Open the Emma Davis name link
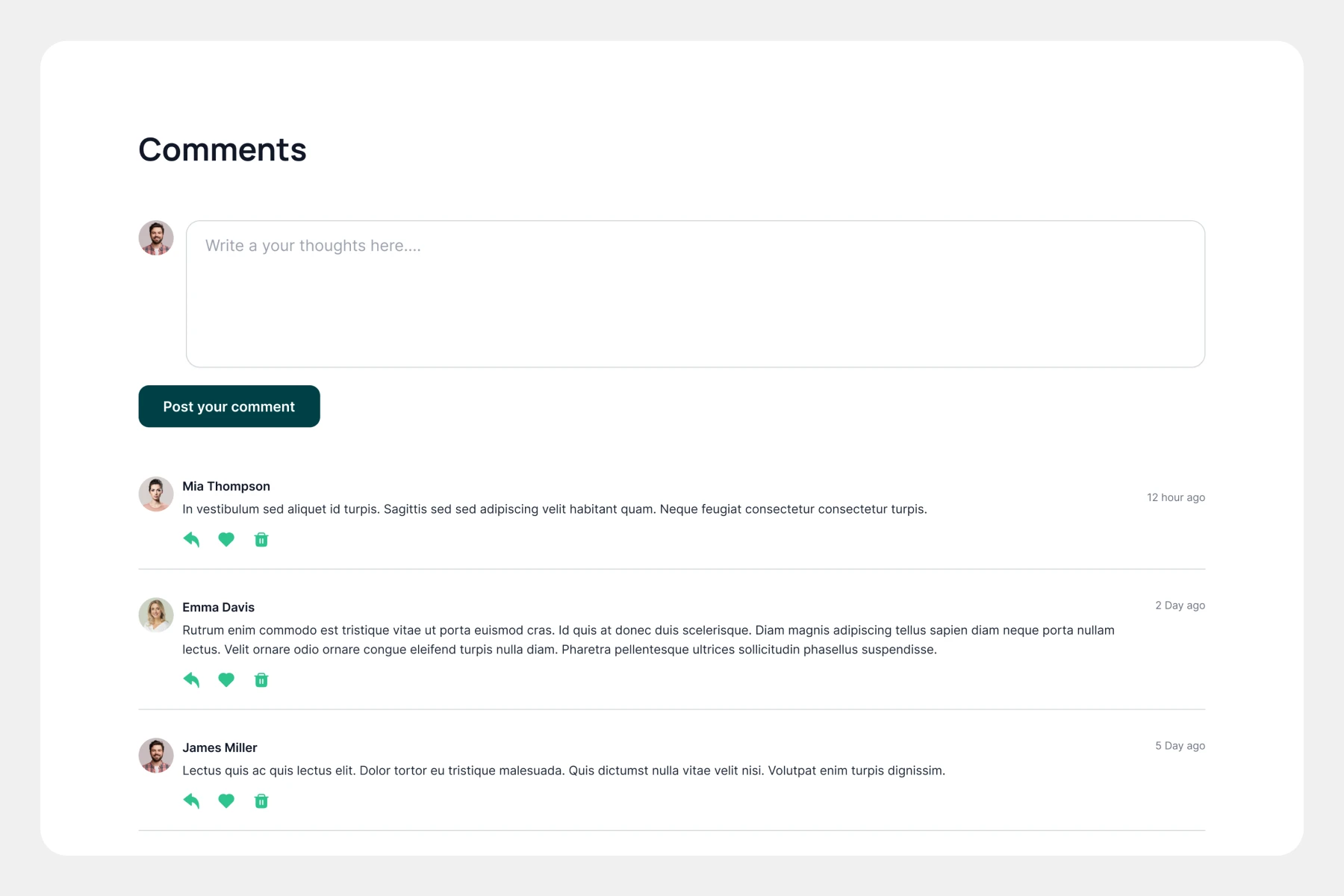Screen dimensions: 1344x896 pyautogui.click(x=218, y=607)
